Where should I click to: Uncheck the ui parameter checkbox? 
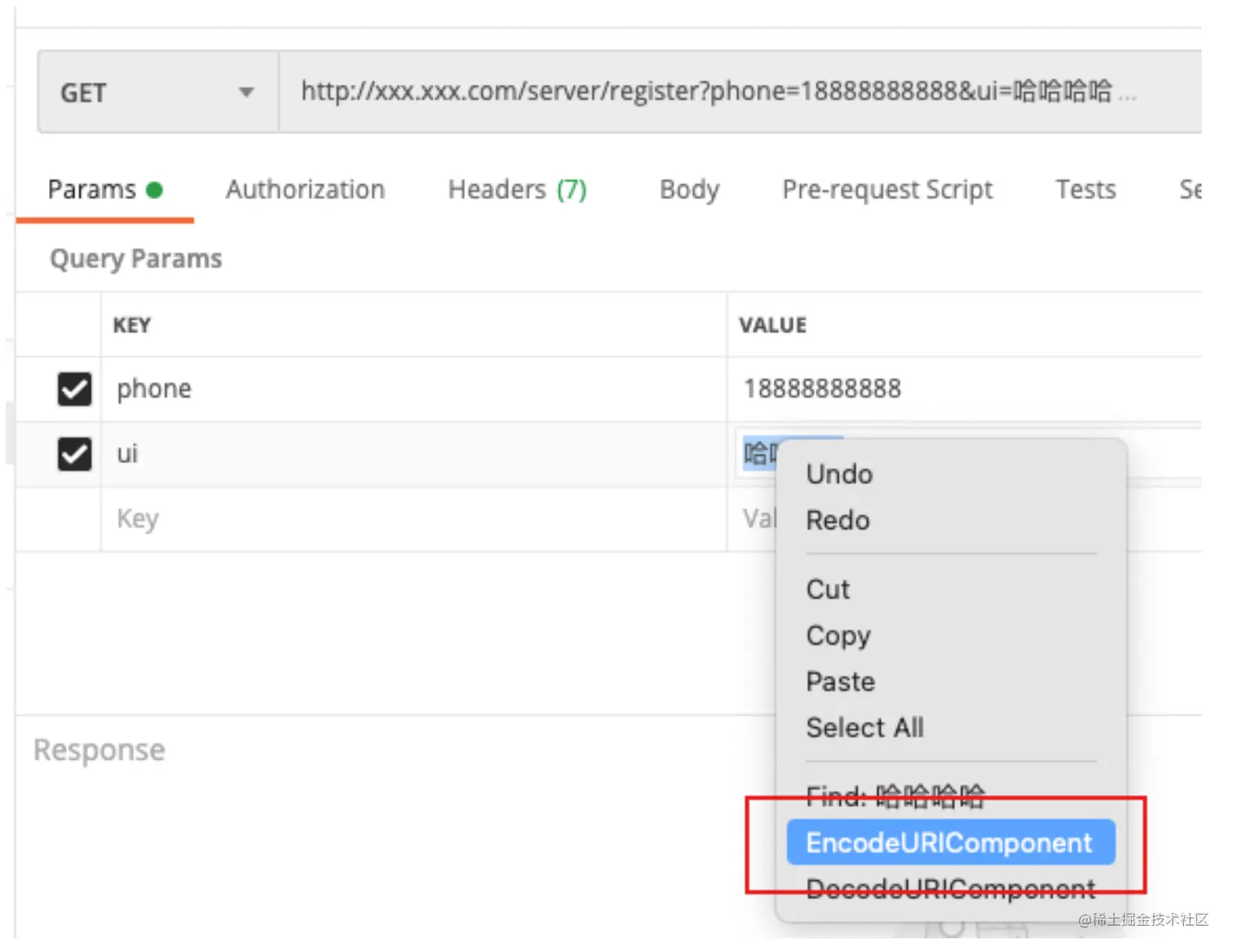coord(74,454)
